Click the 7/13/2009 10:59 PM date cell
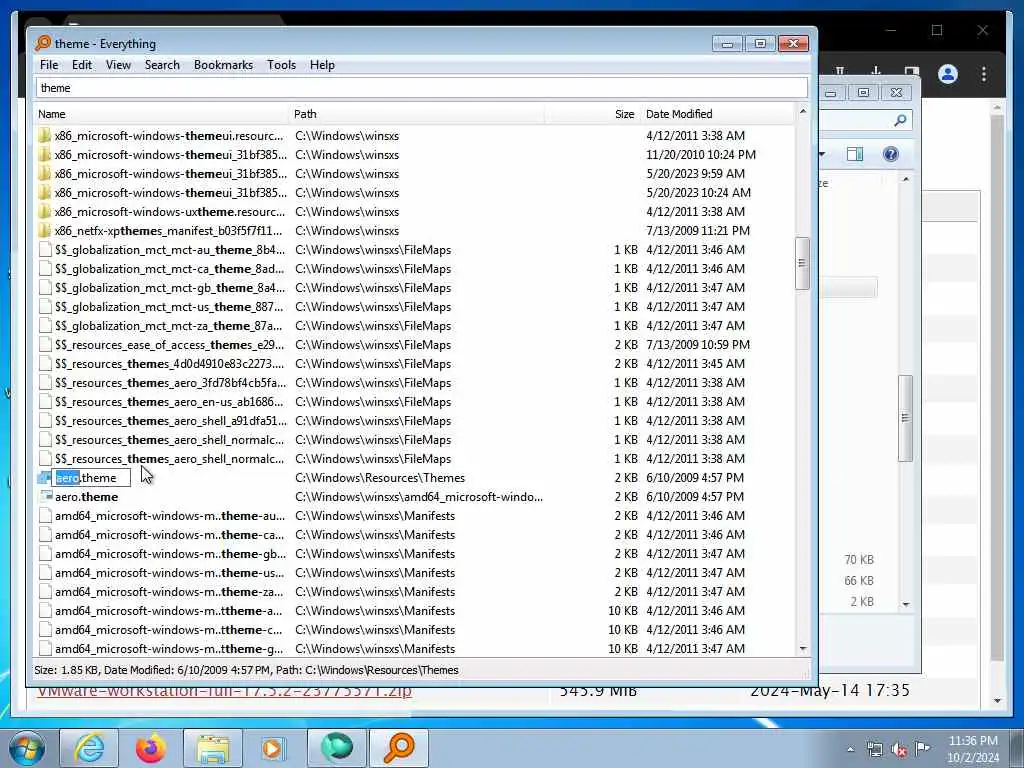Screen dimensions: 1024x768 (697, 344)
